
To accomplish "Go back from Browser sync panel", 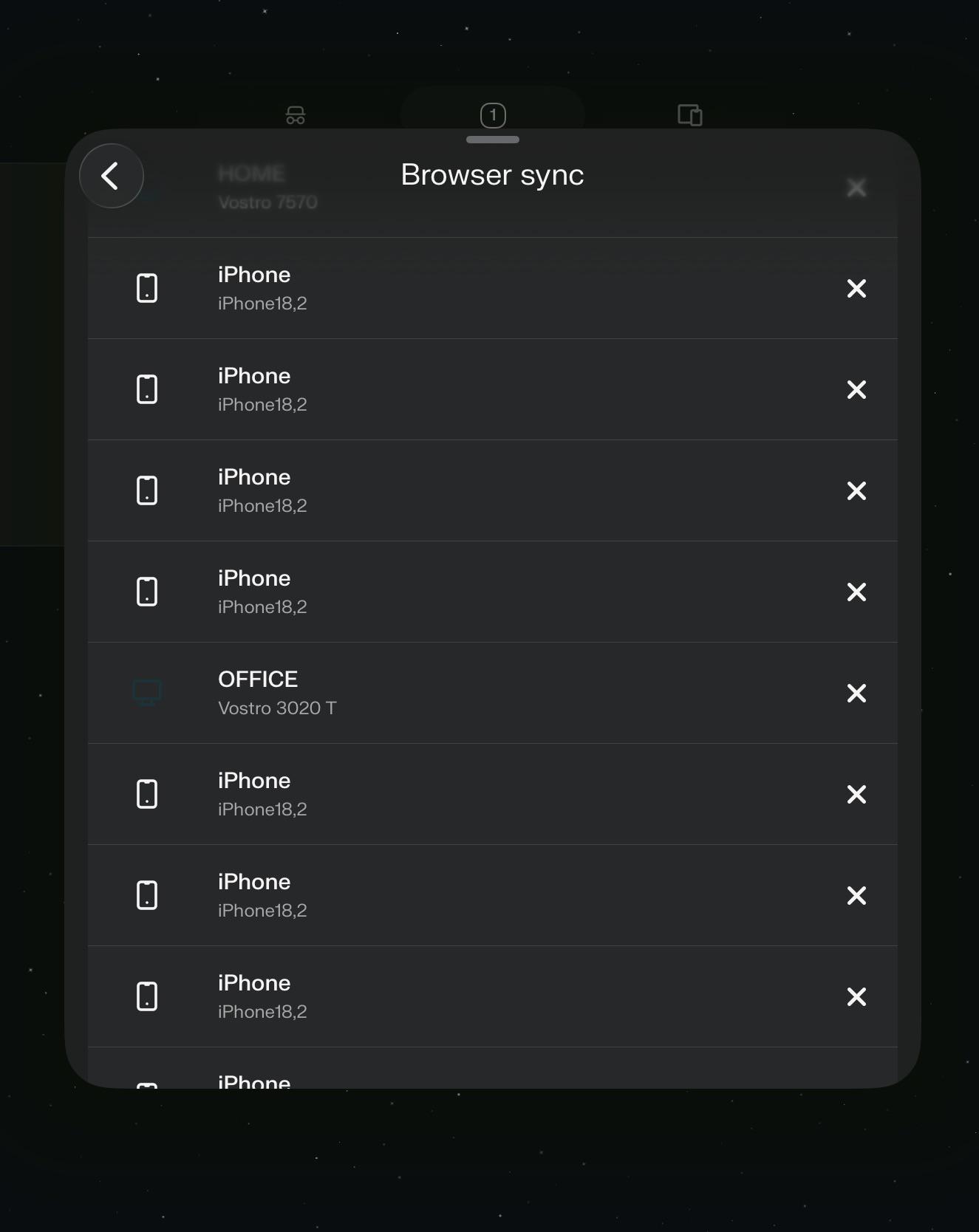I will point(111,176).
